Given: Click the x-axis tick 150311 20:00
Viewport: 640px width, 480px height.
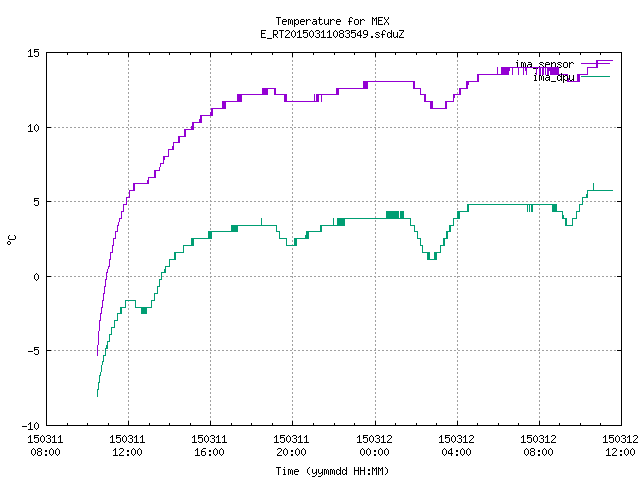Looking at the screenshot, I should point(291,446).
